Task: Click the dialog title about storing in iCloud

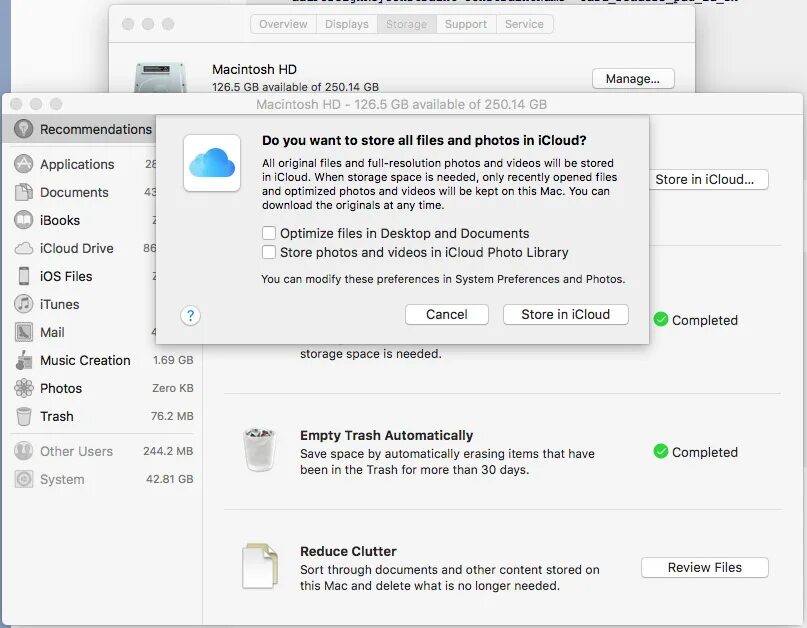Action: pyautogui.click(x=424, y=140)
